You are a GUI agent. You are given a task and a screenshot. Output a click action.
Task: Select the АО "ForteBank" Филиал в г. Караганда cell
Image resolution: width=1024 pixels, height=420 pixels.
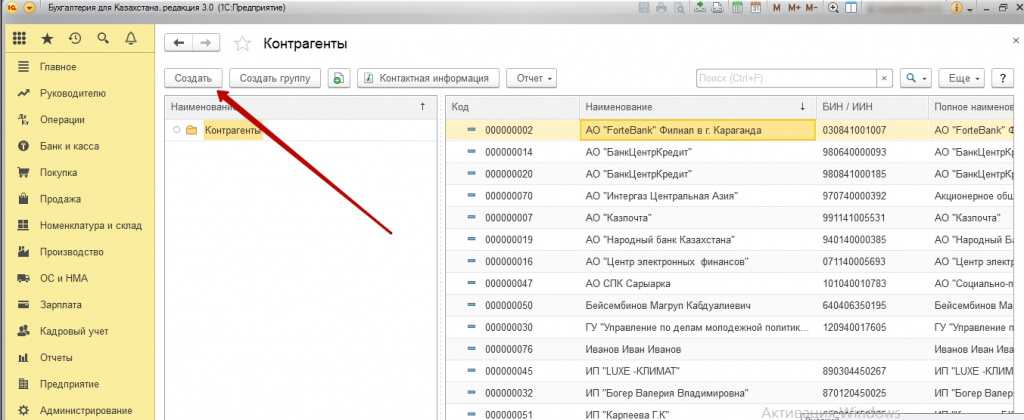(697, 130)
